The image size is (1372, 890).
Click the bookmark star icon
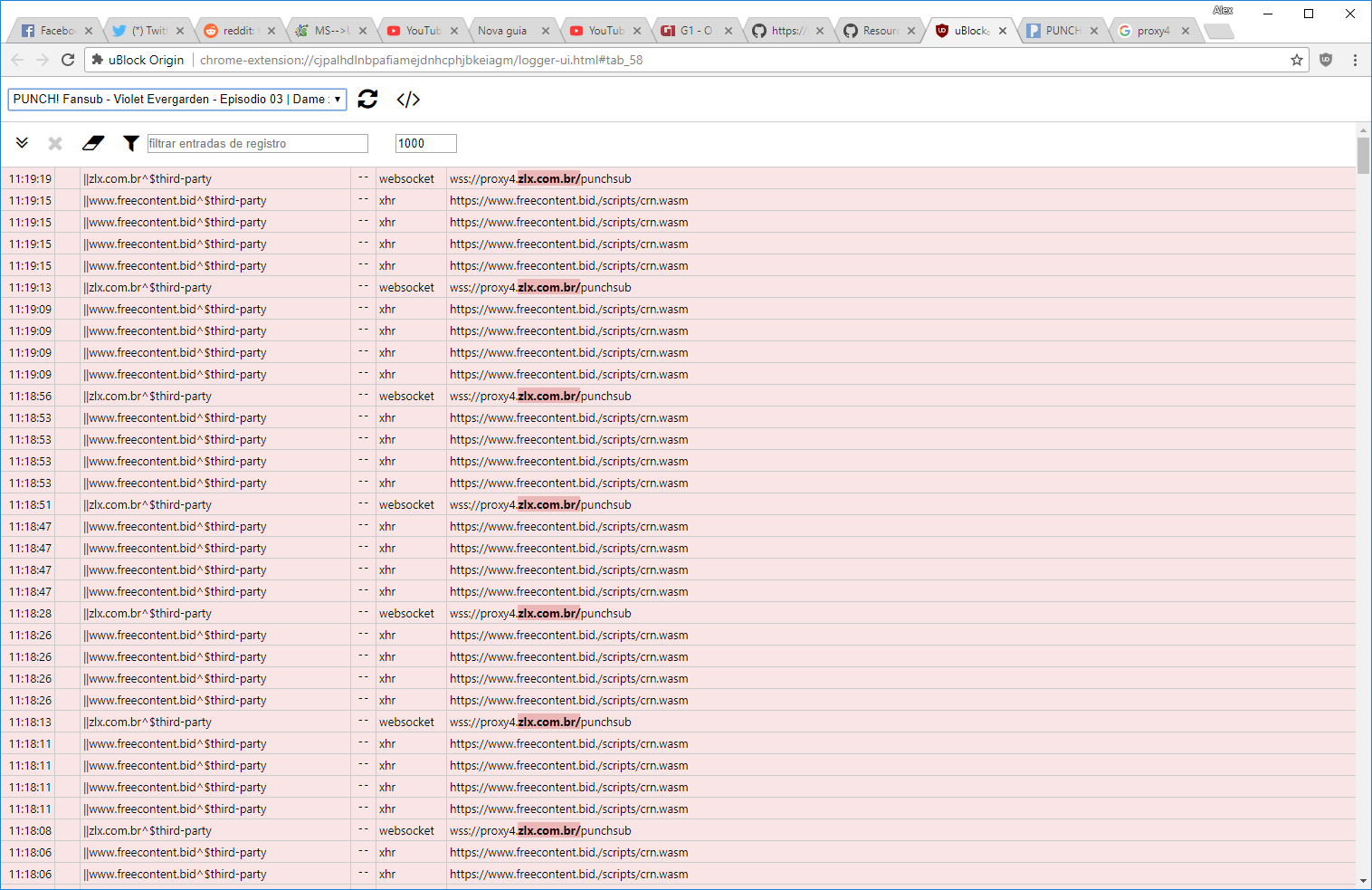(x=1297, y=60)
